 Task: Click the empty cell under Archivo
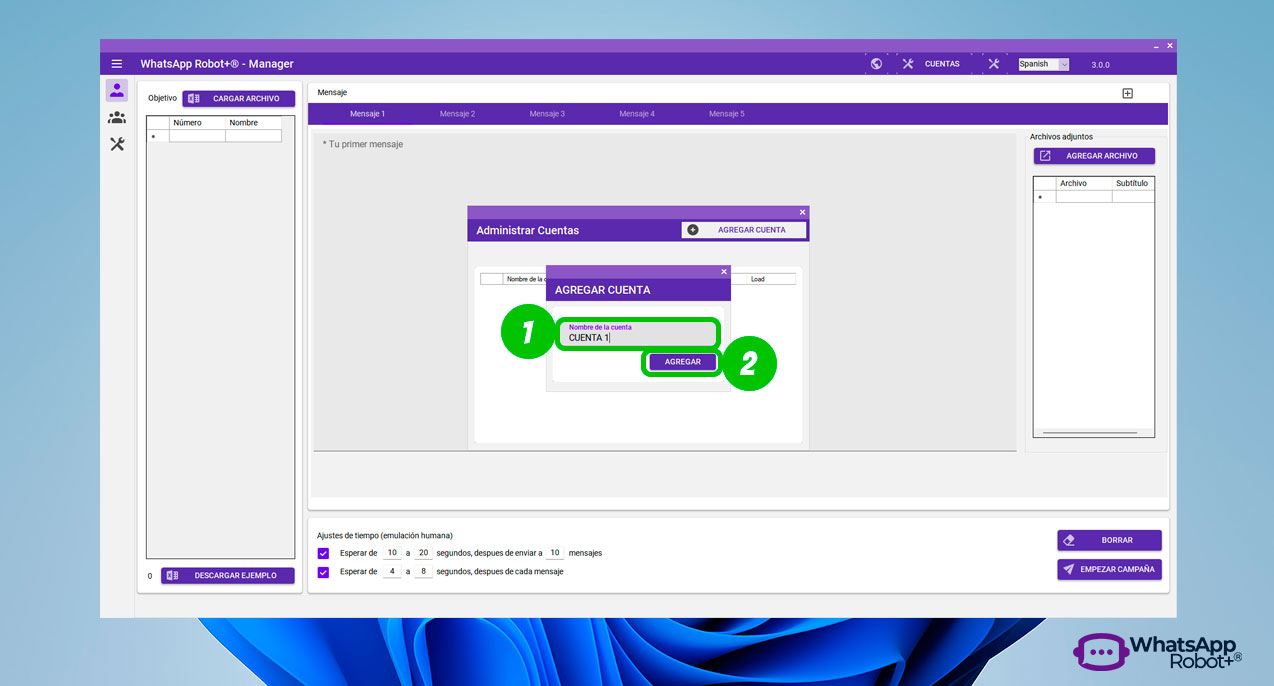click(x=1084, y=197)
